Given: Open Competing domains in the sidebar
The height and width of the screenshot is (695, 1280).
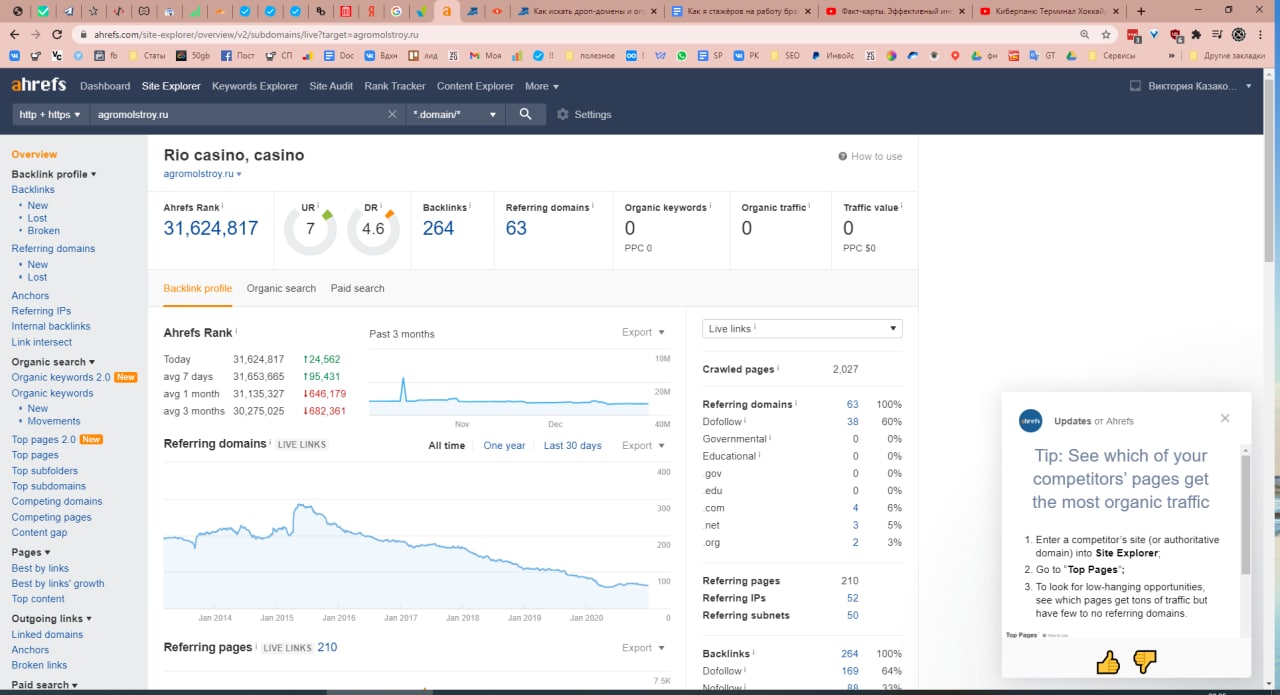Looking at the screenshot, I should pos(57,501).
